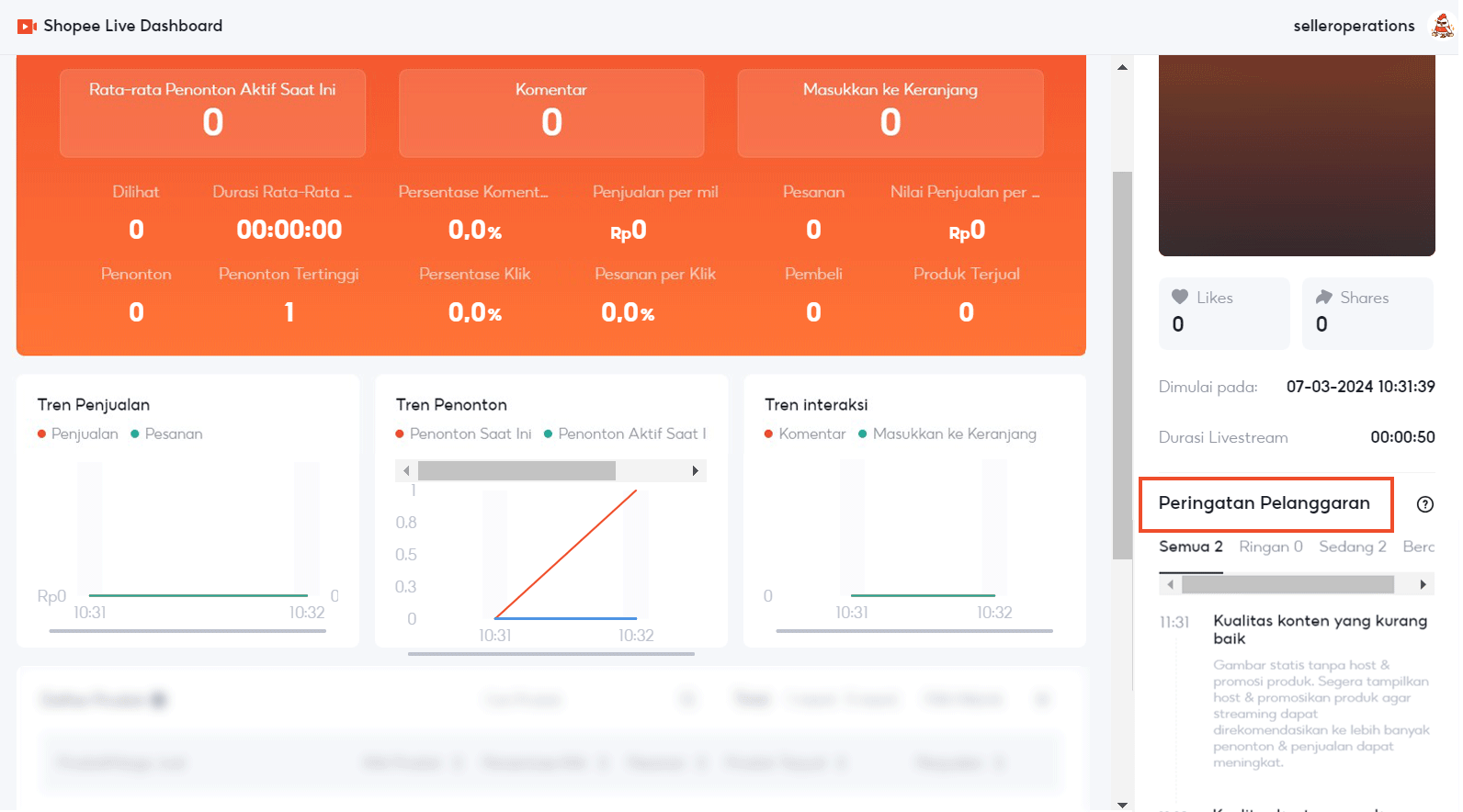This screenshot has width=1463, height=812.
Task: Click the 11:31 violation timestamp
Action: 1174,622
